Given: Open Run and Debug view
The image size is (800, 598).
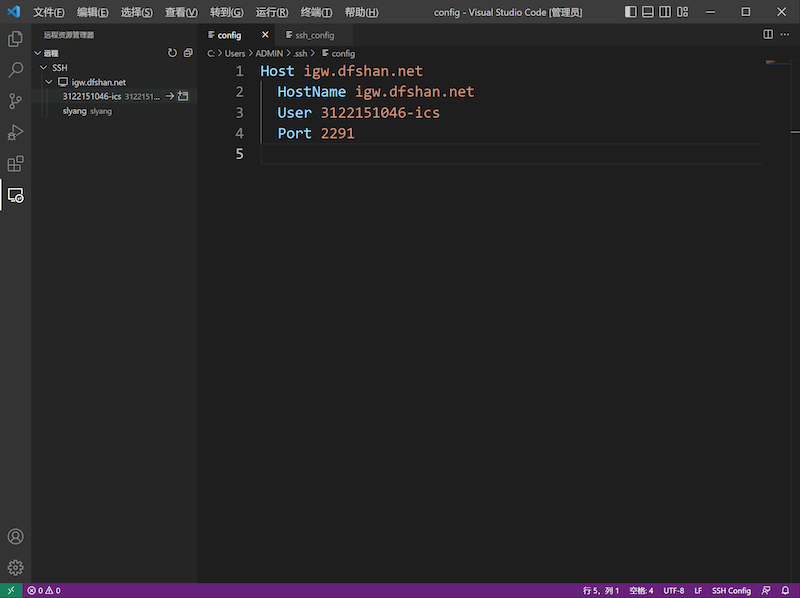Looking at the screenshot, I should tap(15, 132).
